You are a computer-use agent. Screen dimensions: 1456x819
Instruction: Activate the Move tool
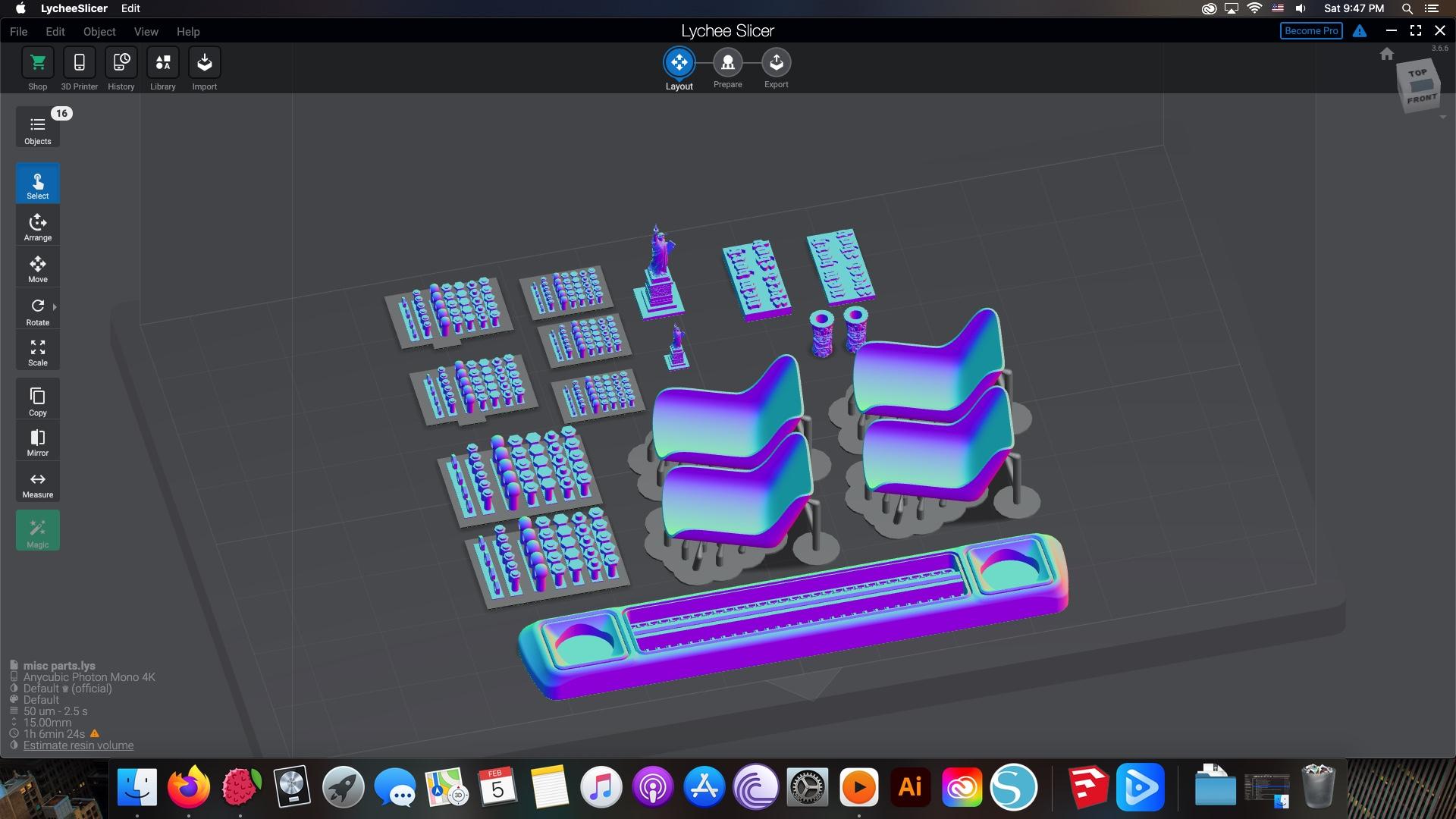37,267
